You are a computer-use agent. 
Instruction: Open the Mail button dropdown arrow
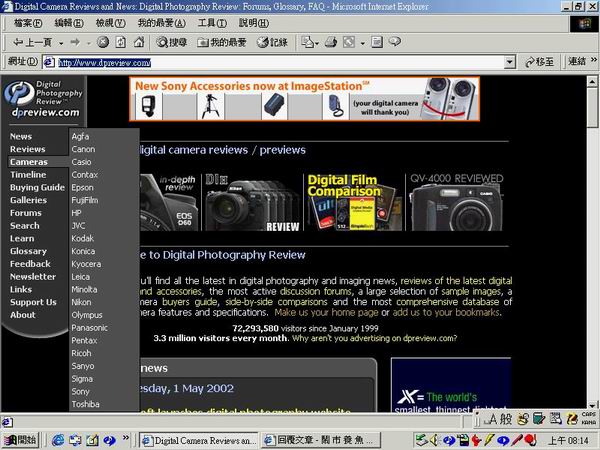tap(317, 44)
